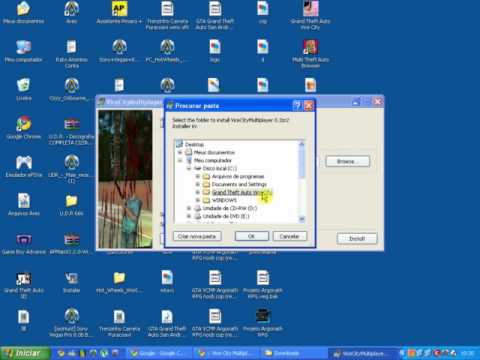Expand the WINDOWS folder node

tap(198, 200)
